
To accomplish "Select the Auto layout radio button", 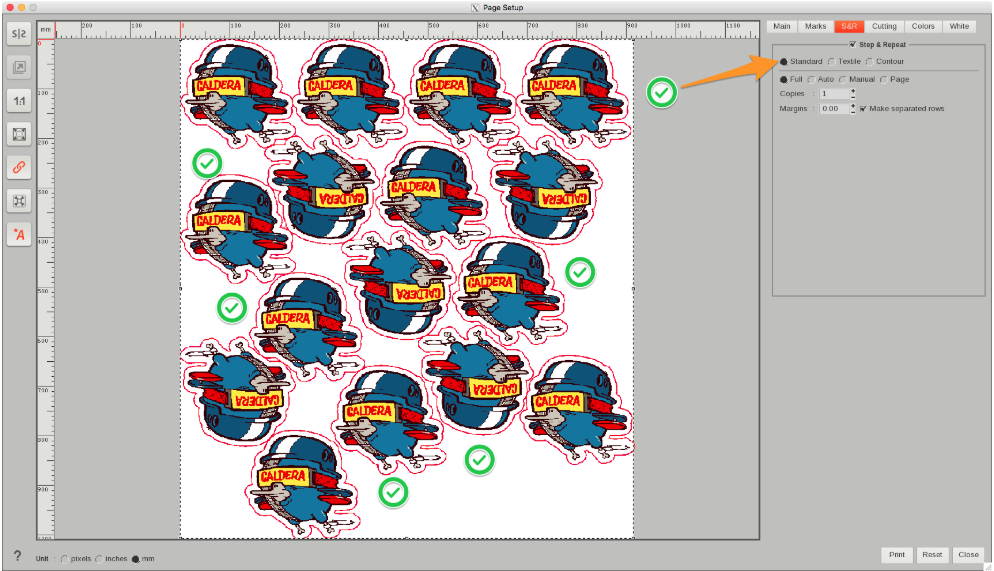I will click(x=811, y=79).
